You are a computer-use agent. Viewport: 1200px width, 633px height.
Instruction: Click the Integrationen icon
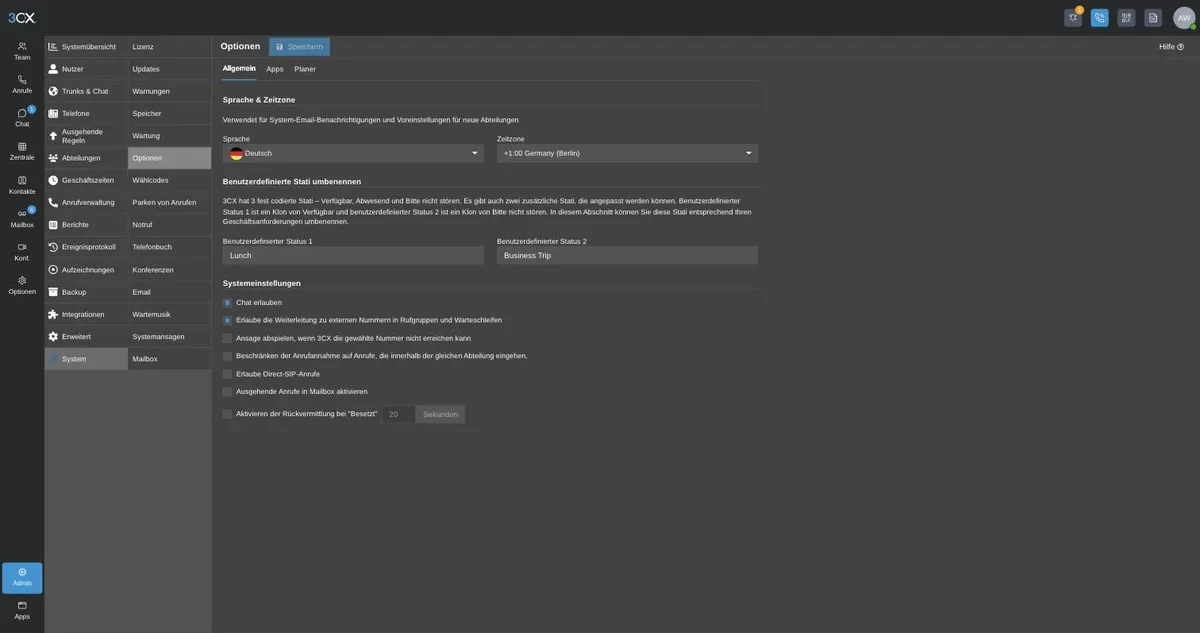[x=53, y=314]
